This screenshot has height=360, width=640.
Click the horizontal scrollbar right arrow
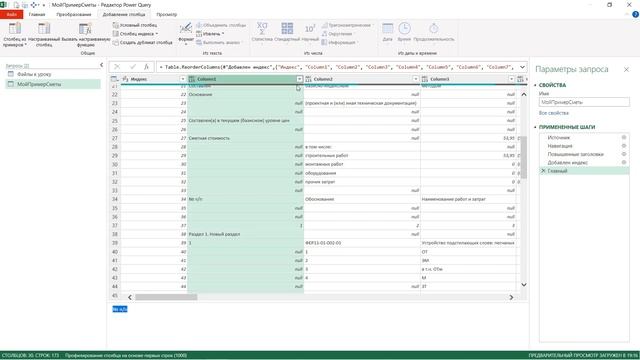click(511, 297)
